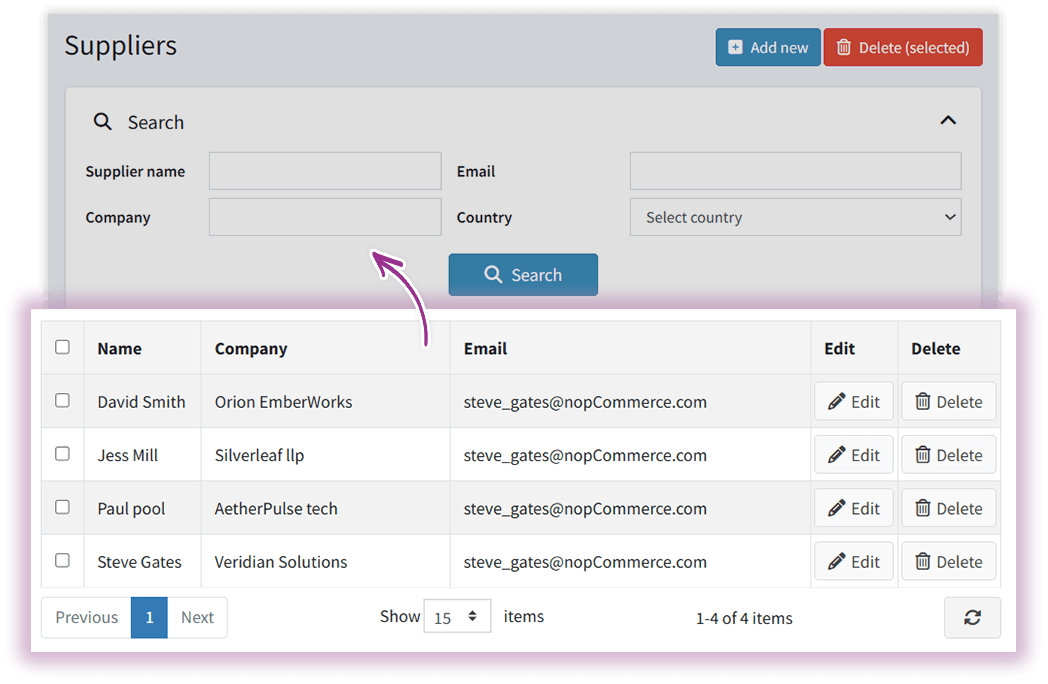The image size is (1048, 684).
Task: Click the trash icon on Delete (selected) button
Action: (x=845, y=47)
